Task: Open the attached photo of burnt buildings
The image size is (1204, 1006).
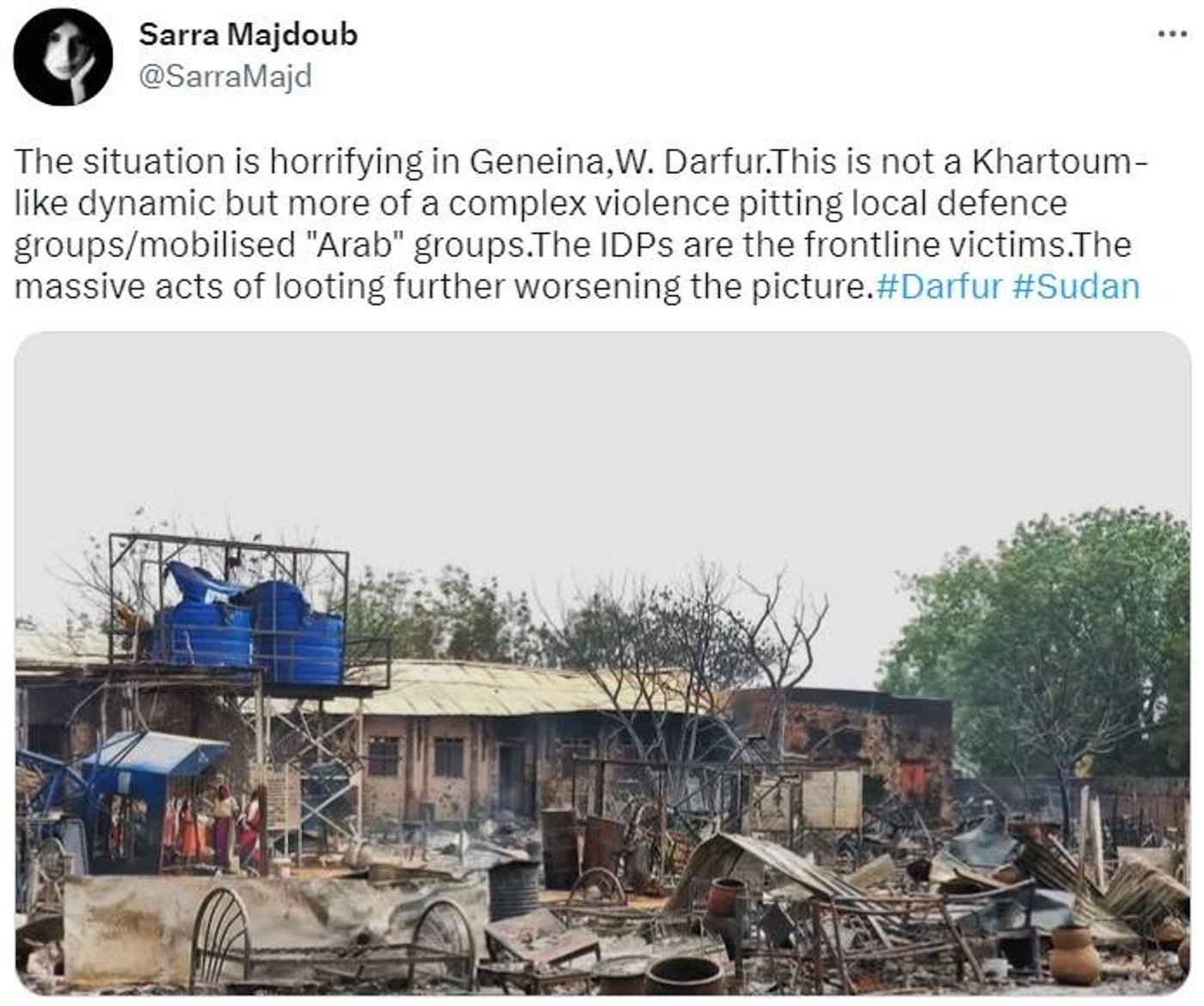Action: pos(603,665)
